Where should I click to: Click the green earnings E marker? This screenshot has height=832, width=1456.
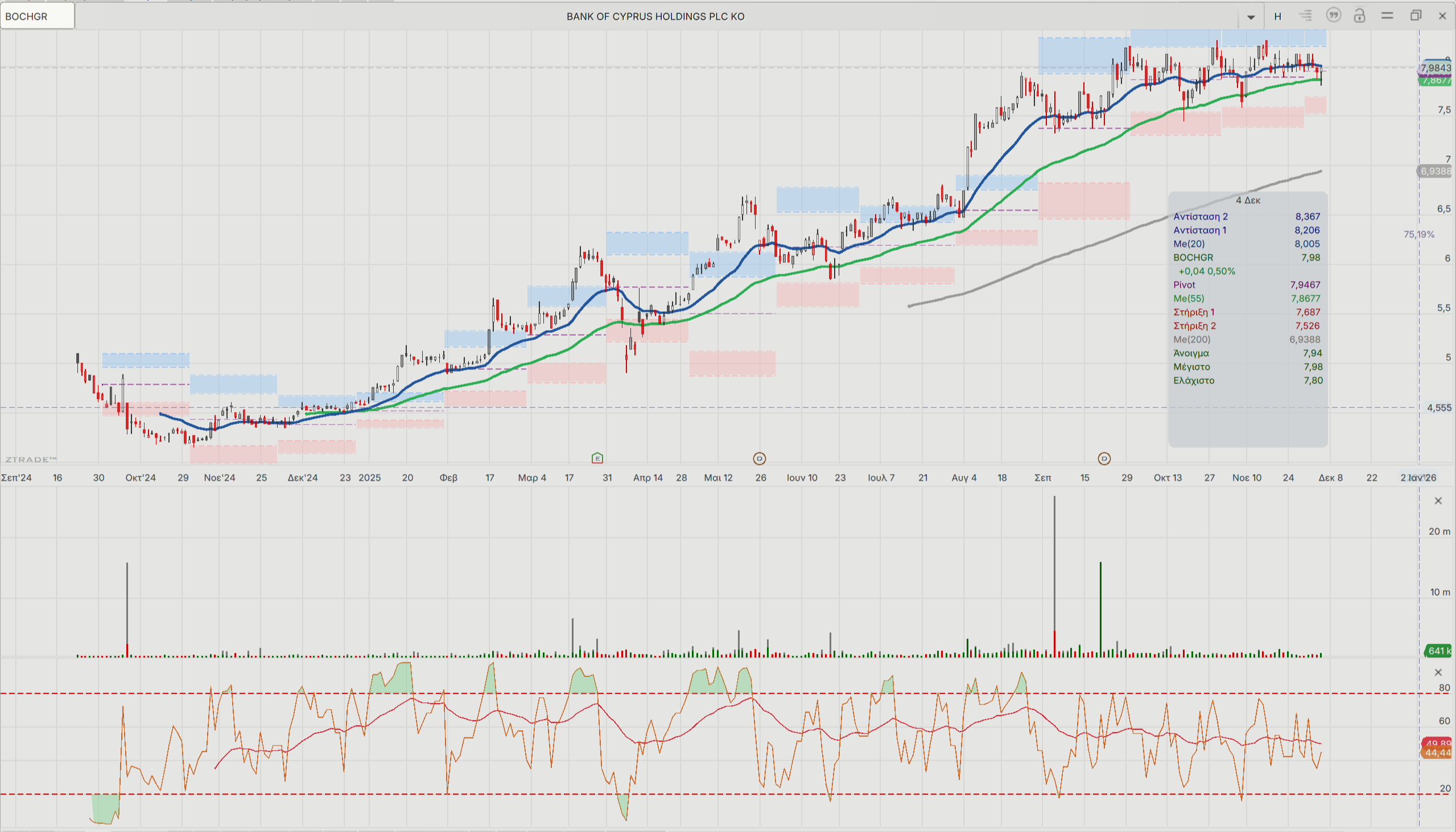click(597, 458)
